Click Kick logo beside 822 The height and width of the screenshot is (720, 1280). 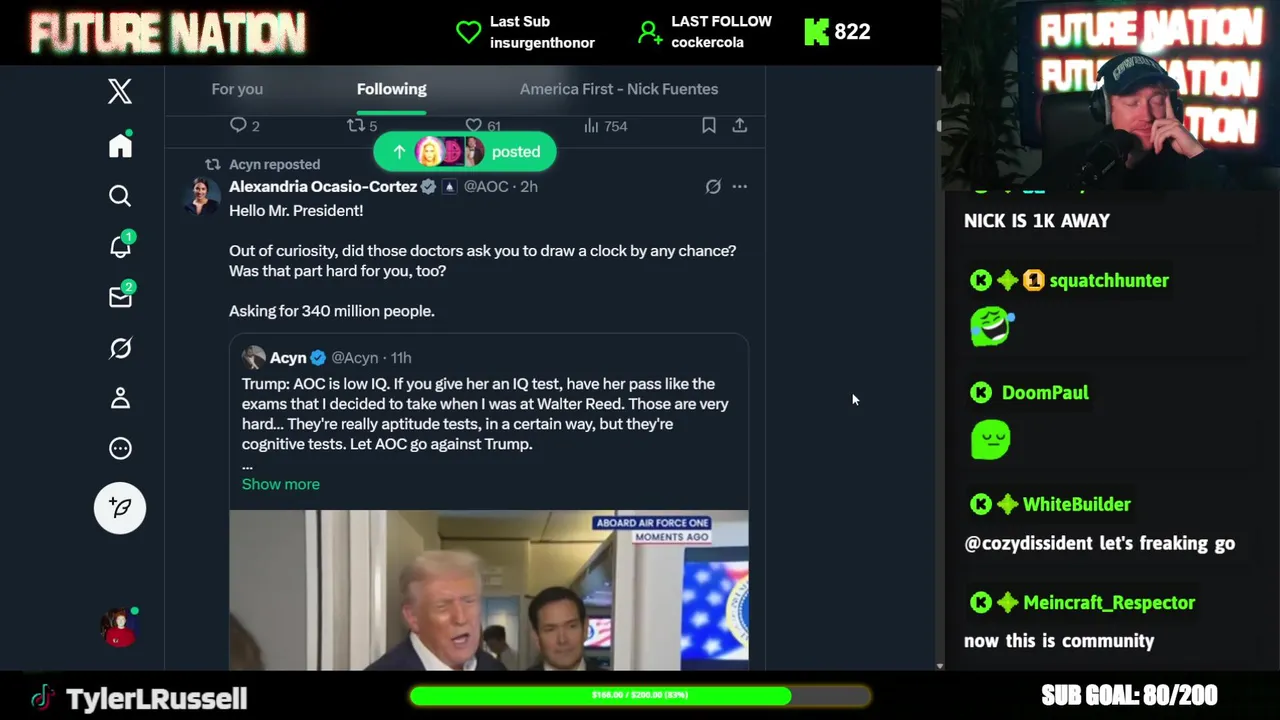tap(817, 32)
